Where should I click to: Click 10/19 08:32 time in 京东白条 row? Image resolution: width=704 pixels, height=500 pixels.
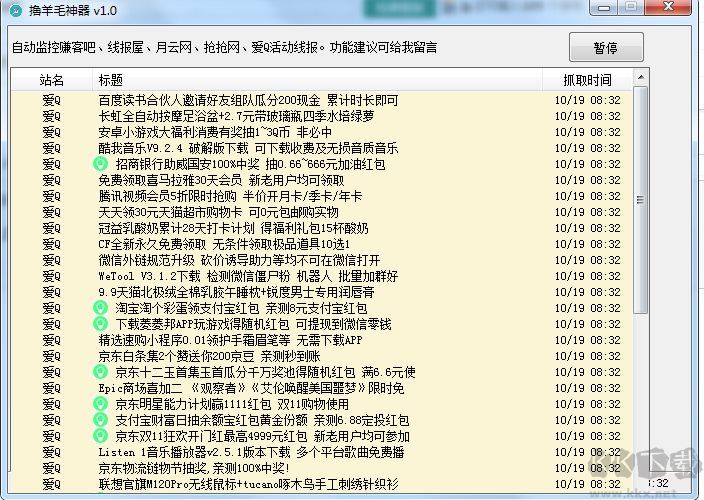click(588, 356)
